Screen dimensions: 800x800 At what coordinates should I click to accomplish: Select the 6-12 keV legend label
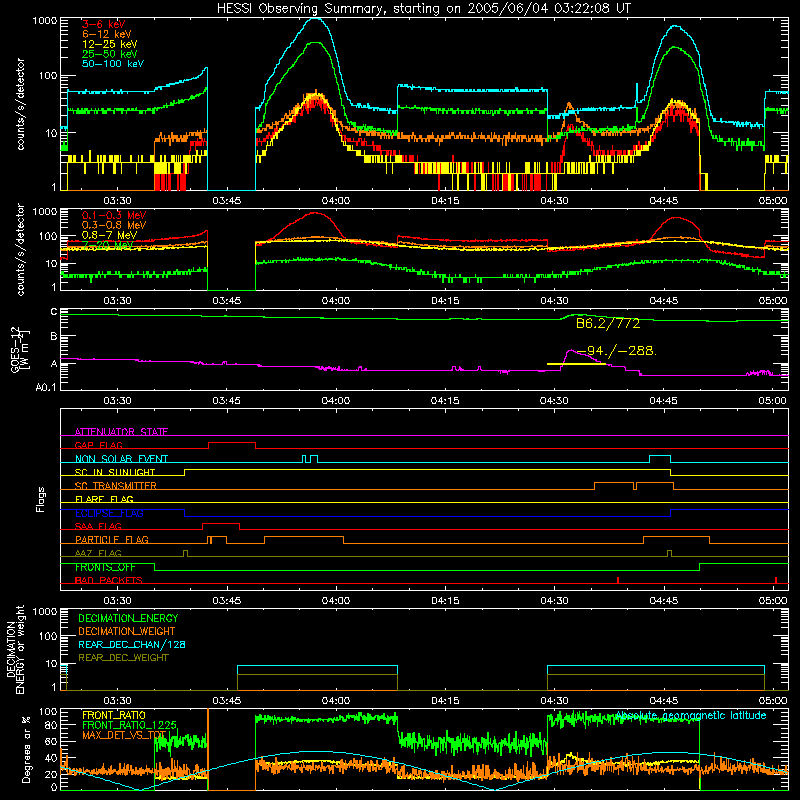point(107,34)
